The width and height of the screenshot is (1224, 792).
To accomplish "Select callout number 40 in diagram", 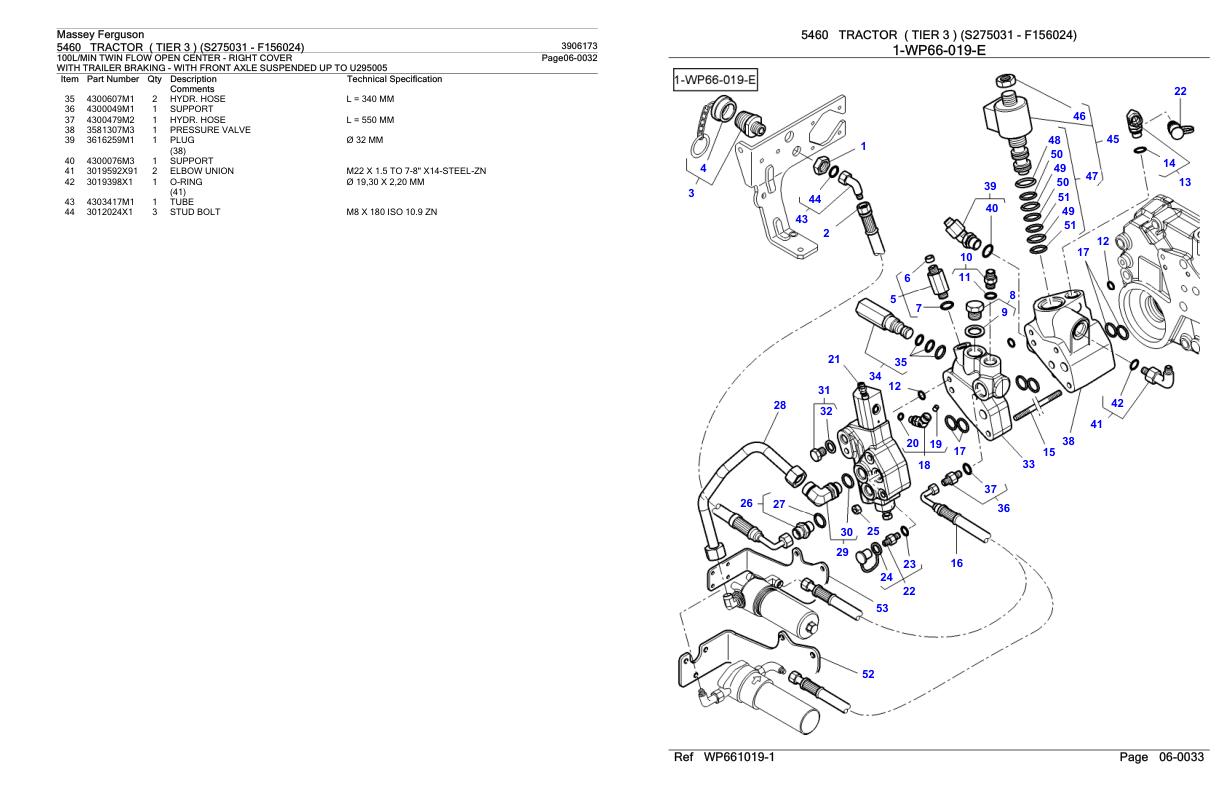I will pyautogui.click(x=991, y=208).
